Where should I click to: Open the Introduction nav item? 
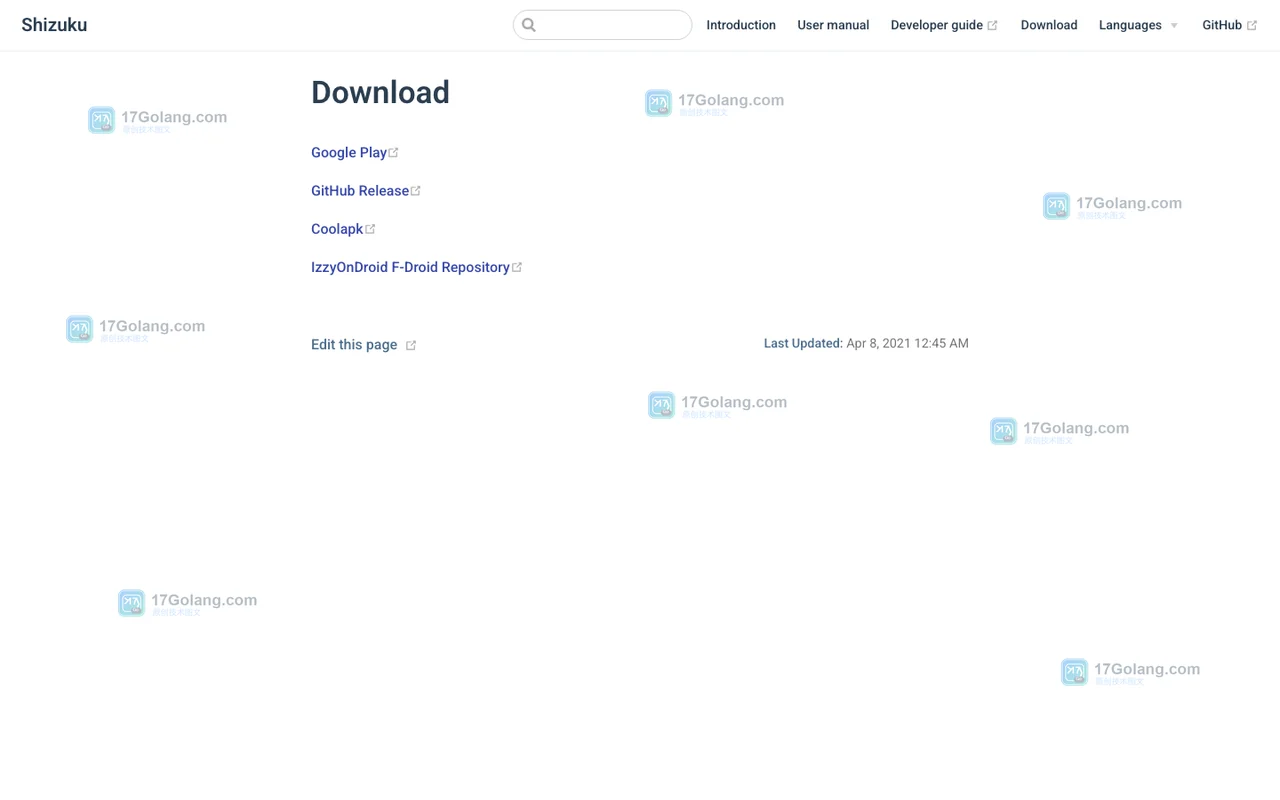[x=741, y=25]
